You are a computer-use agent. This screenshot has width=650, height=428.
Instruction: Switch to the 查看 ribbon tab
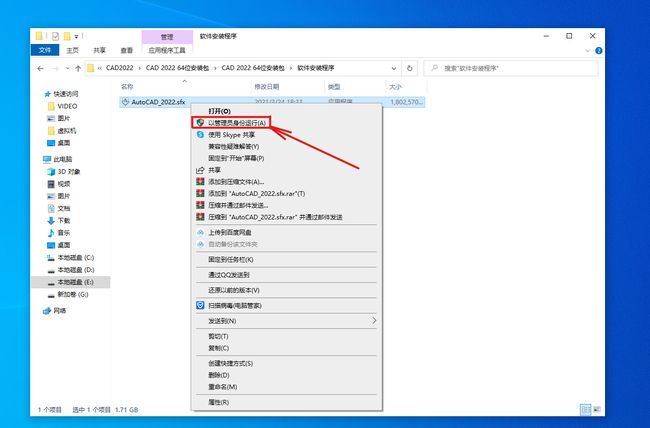point(126,50)
